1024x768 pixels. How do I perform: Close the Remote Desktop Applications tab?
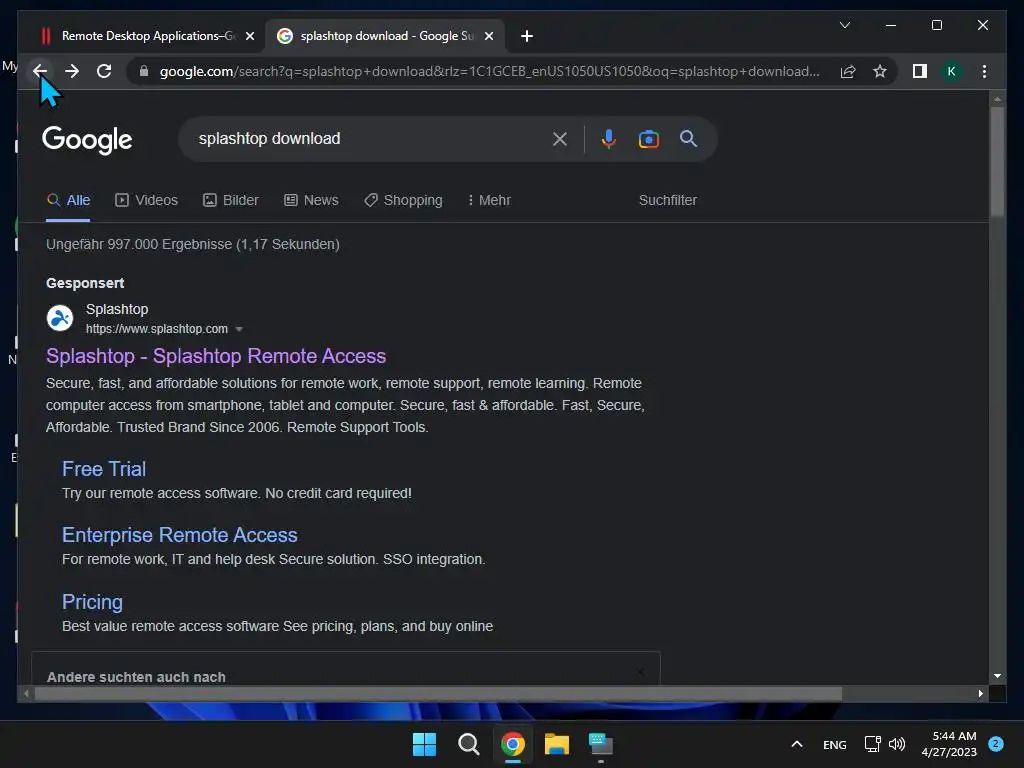click(249, 36)
